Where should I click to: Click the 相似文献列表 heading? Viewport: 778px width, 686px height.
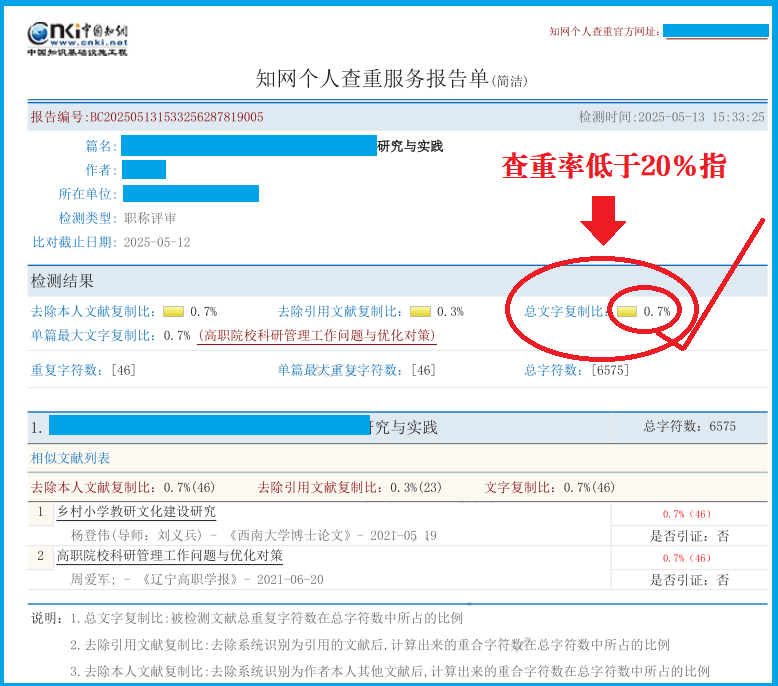pos(70,458)
